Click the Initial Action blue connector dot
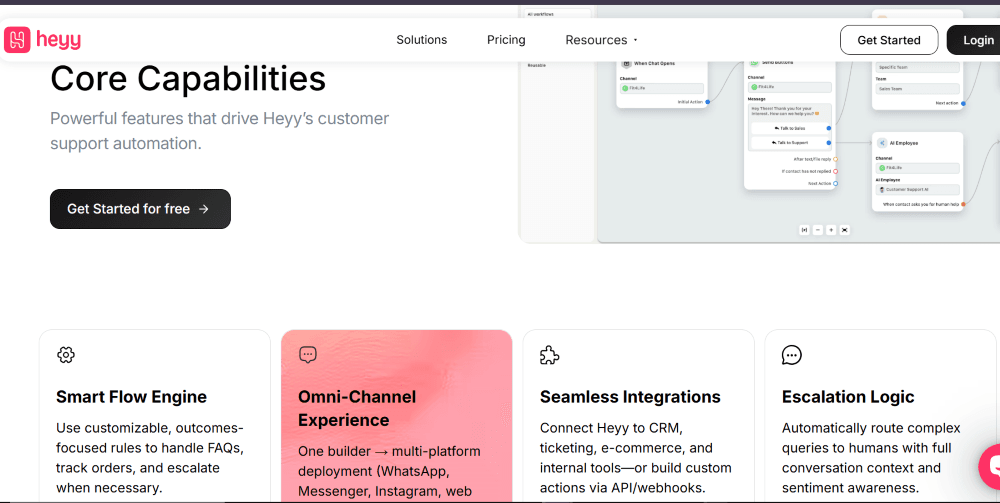1000x503 pixels. point(707,102)
